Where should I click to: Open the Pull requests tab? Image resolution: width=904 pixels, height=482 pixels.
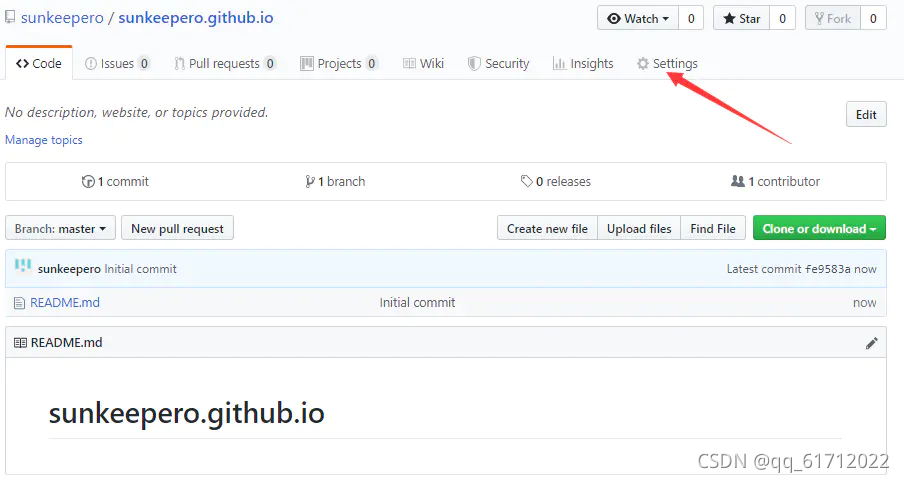[x=225, y=63]
